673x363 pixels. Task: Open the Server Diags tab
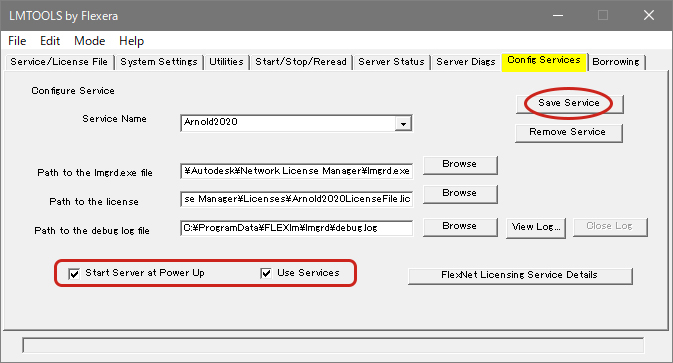coord(466,62)
